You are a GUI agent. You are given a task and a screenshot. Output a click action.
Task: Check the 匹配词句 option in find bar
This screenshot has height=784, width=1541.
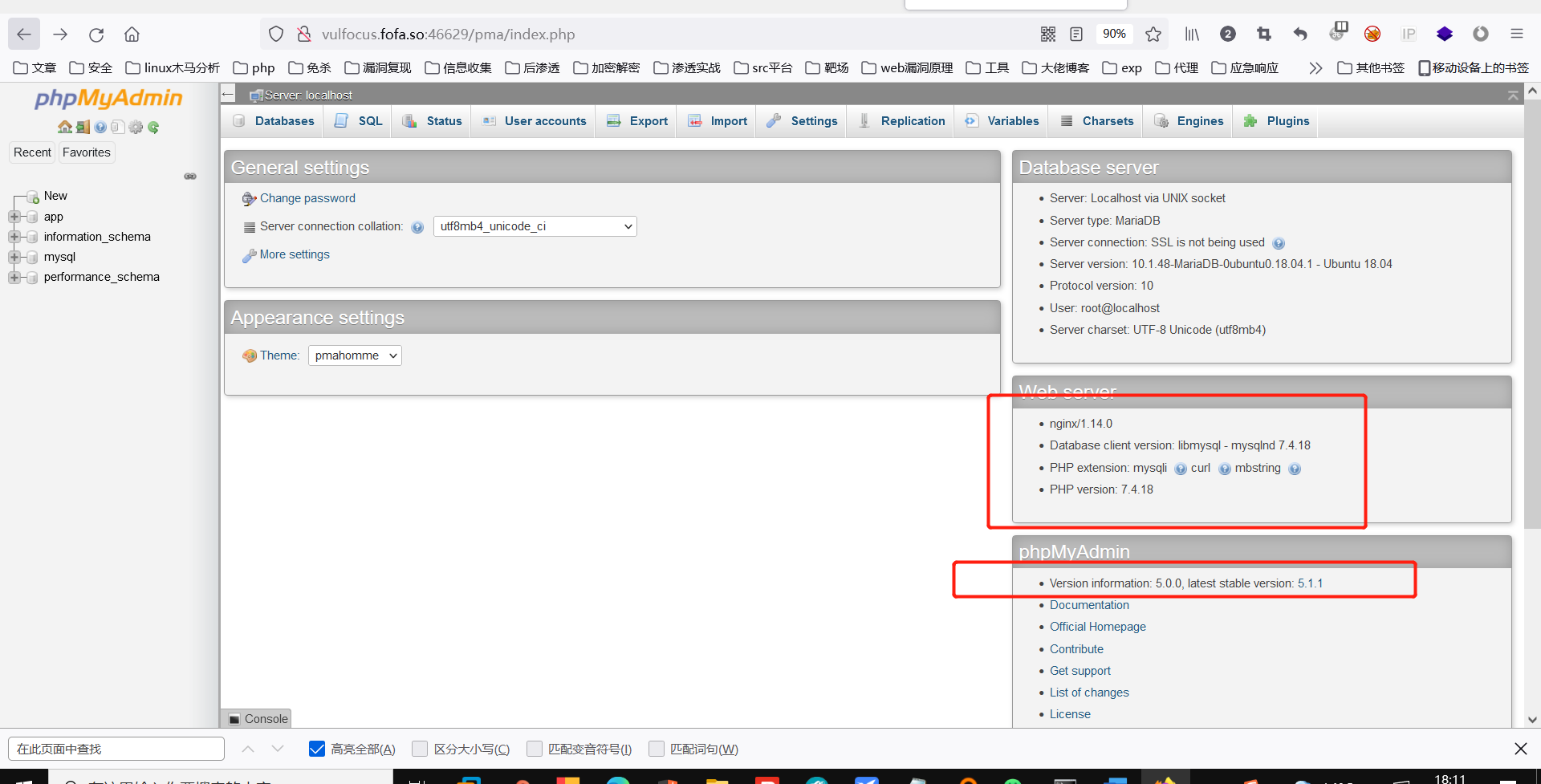pos(657,749)
